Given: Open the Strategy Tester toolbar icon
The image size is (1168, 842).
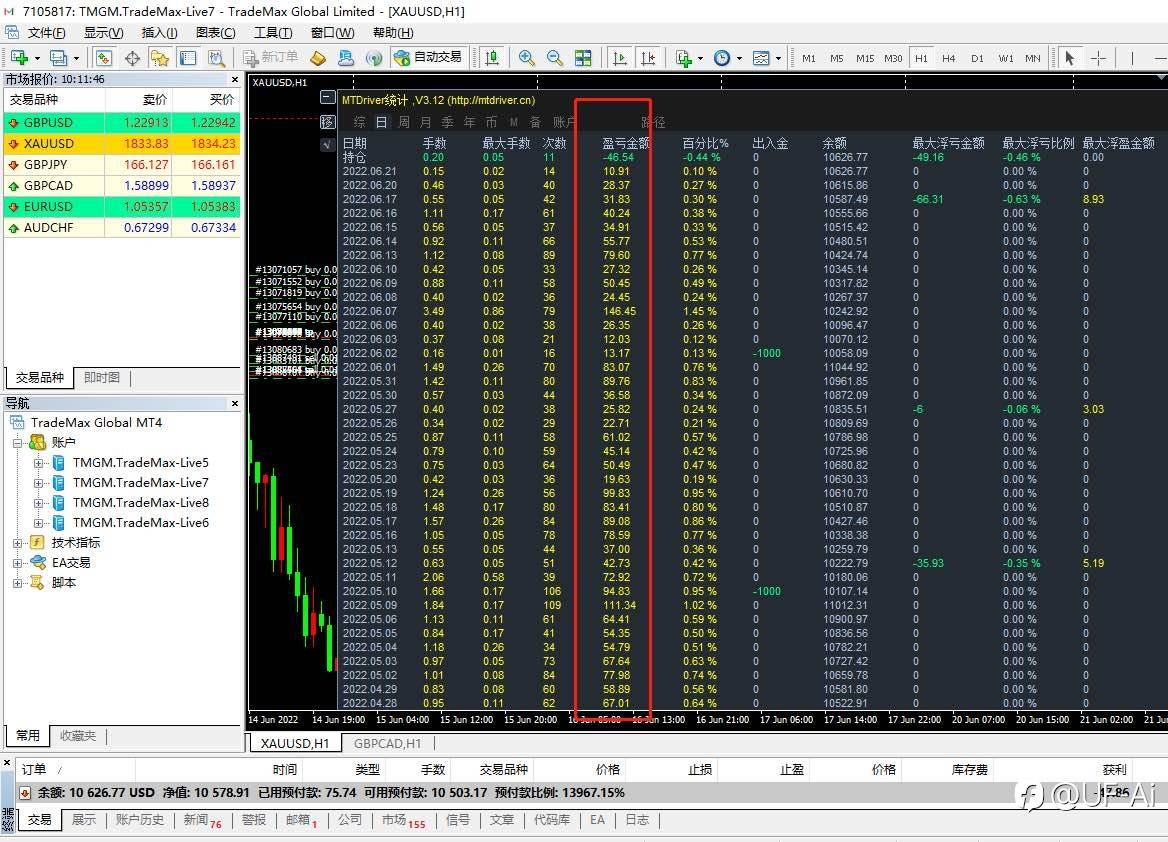Looking at the screenshot, I should pyautogui.click(x=216, y=57).
